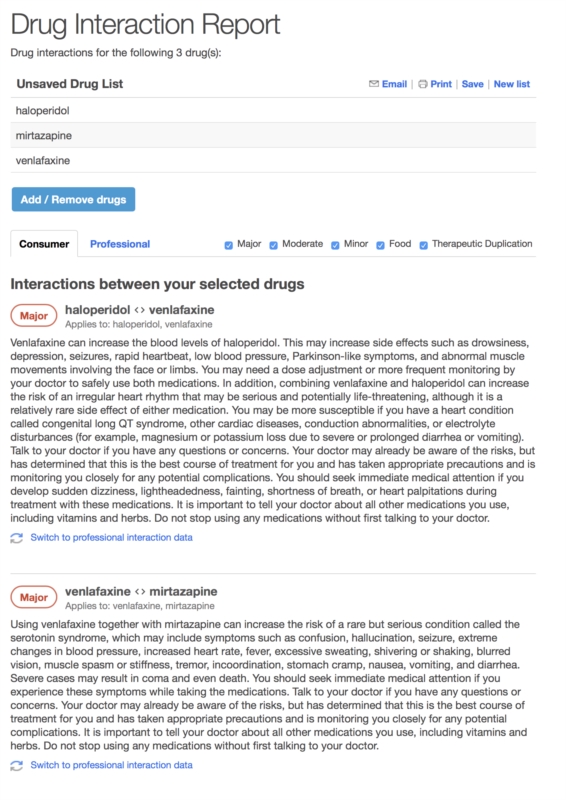
Task: Click Print link in drug list header
Action: [441, 84]
